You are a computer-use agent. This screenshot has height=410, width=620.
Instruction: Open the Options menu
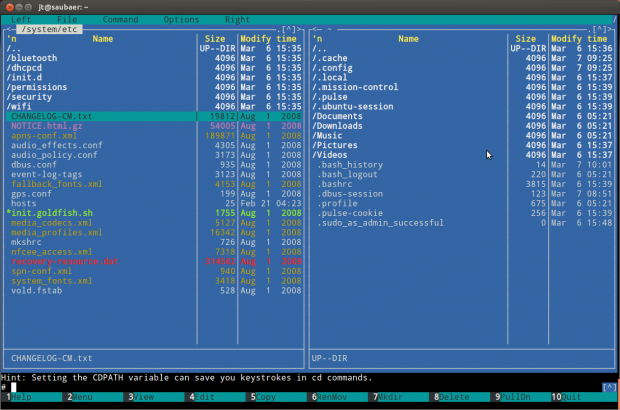181,19
